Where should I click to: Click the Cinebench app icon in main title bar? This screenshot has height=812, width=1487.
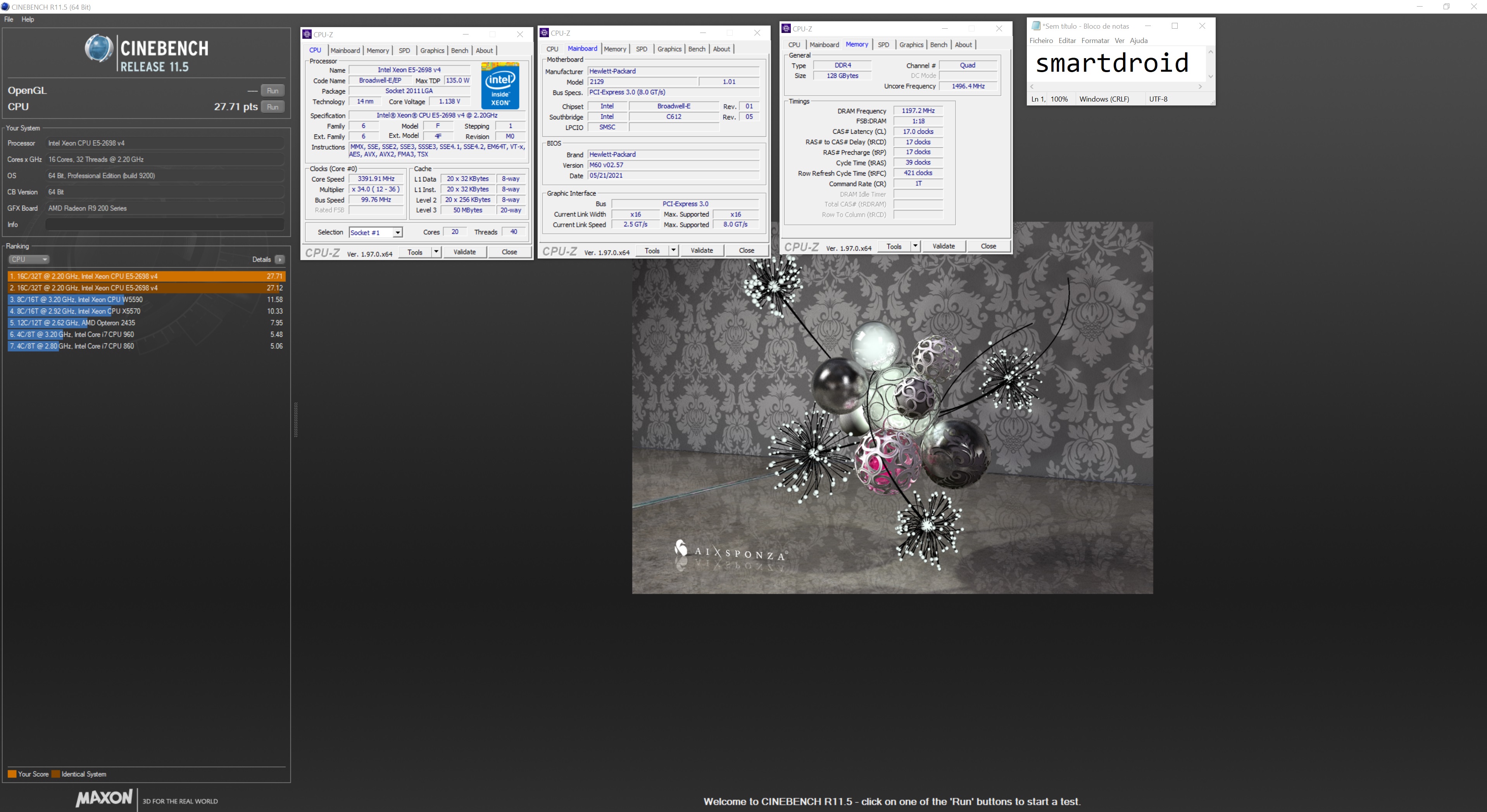(x=6, y=7)
